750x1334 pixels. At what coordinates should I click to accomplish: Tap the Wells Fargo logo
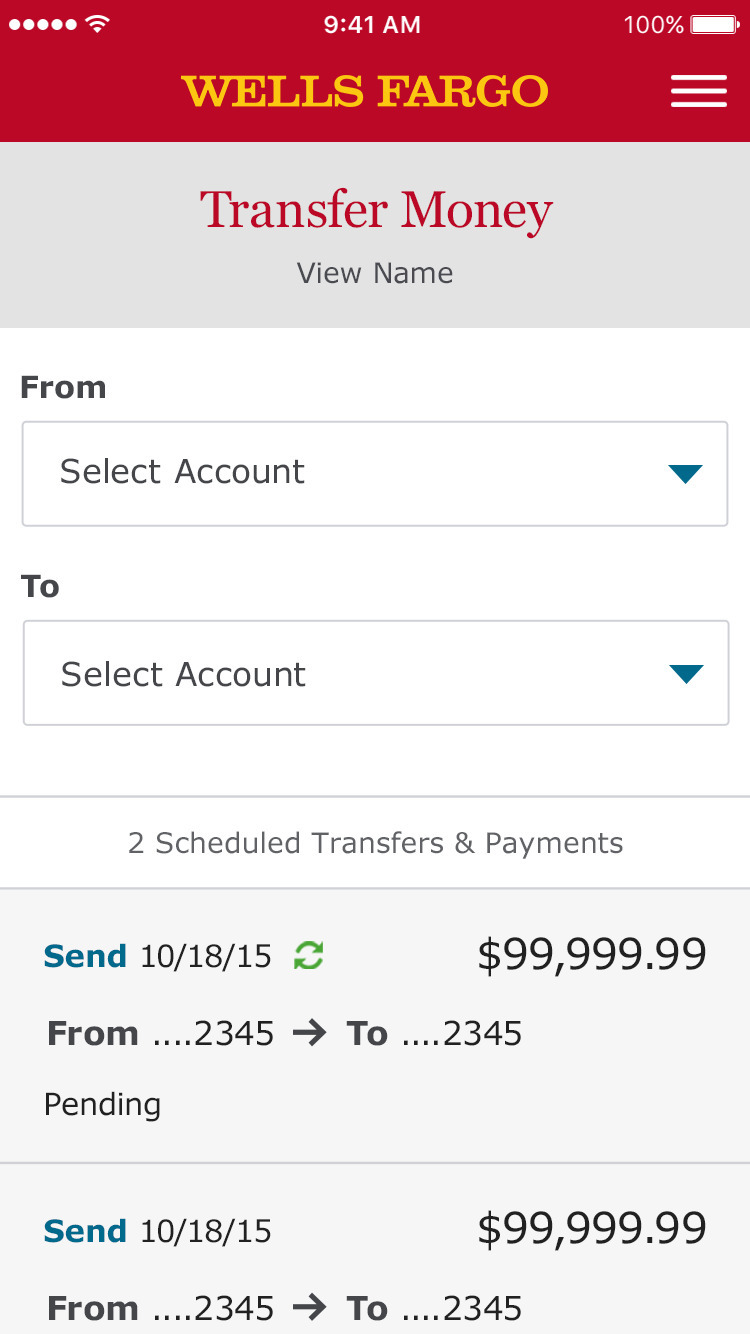pyautogui.click(x=365, y=91)
